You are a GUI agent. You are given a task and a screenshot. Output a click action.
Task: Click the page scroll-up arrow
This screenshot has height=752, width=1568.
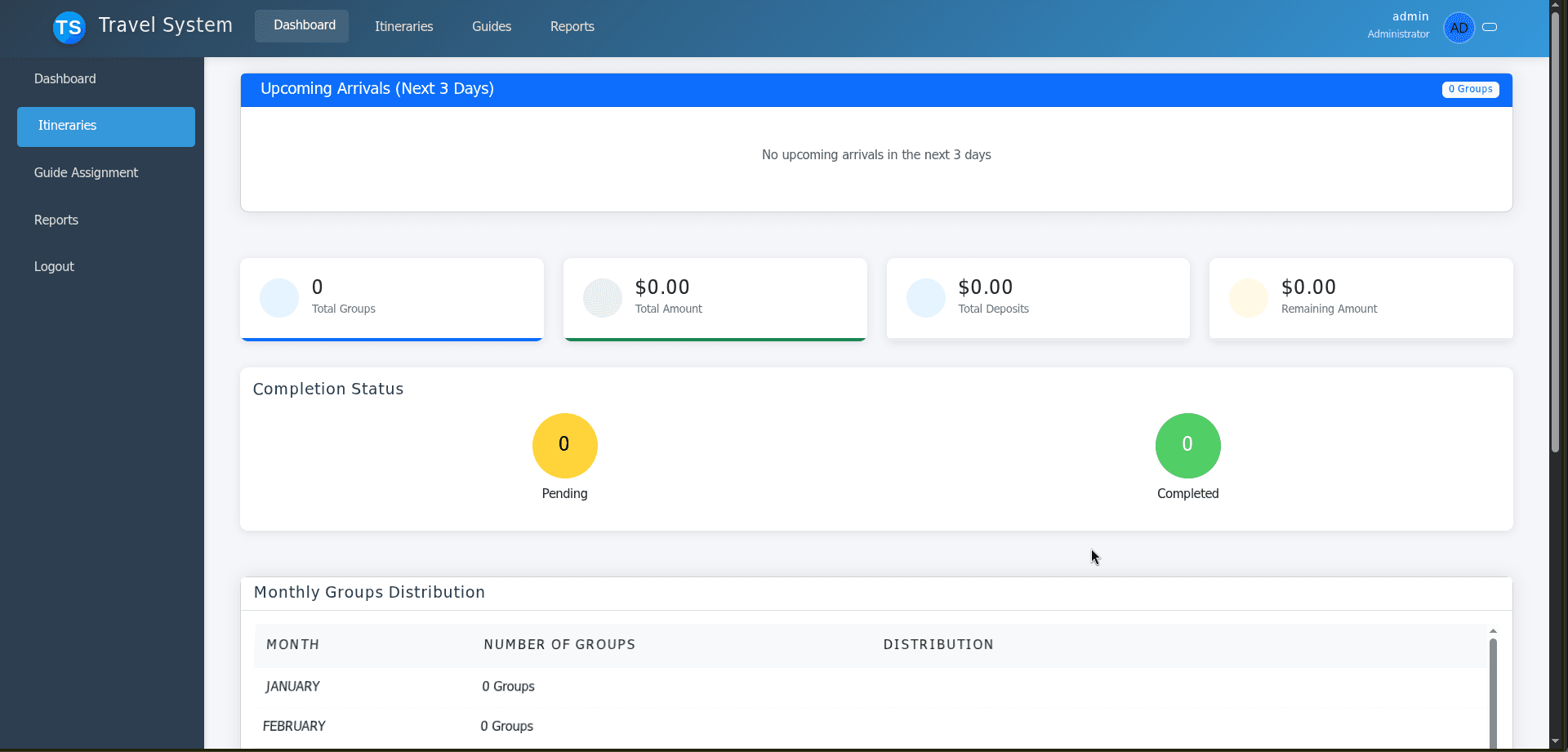pos(1556,4)
